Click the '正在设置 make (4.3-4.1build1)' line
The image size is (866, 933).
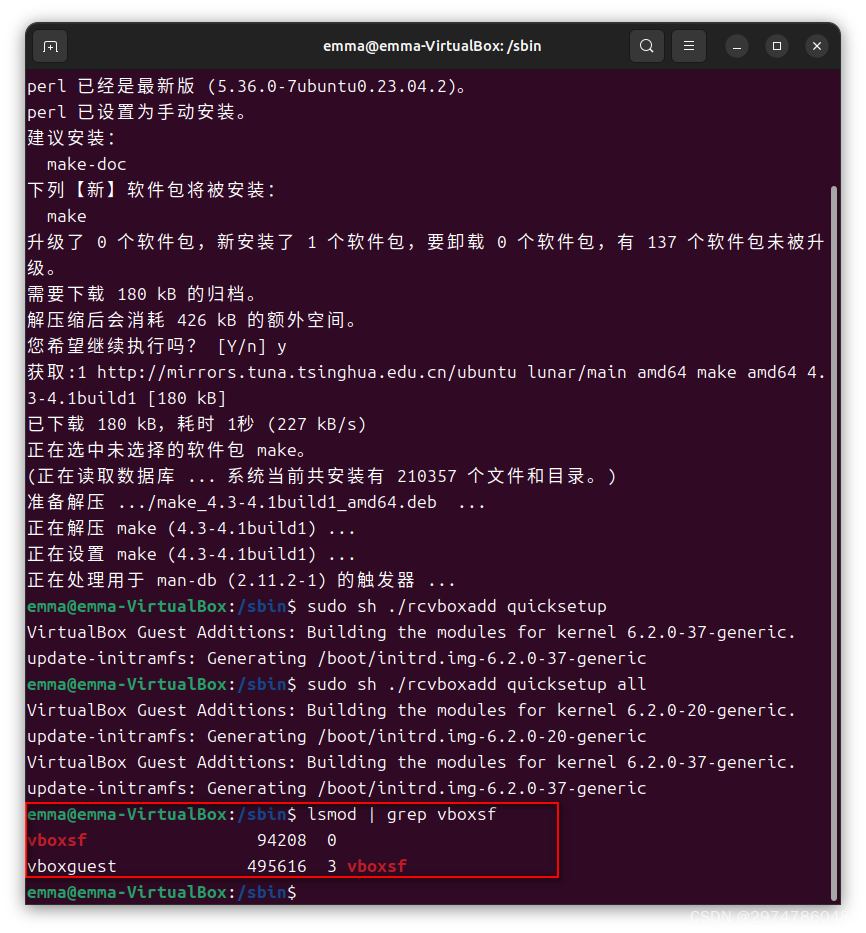click(191, 554)
